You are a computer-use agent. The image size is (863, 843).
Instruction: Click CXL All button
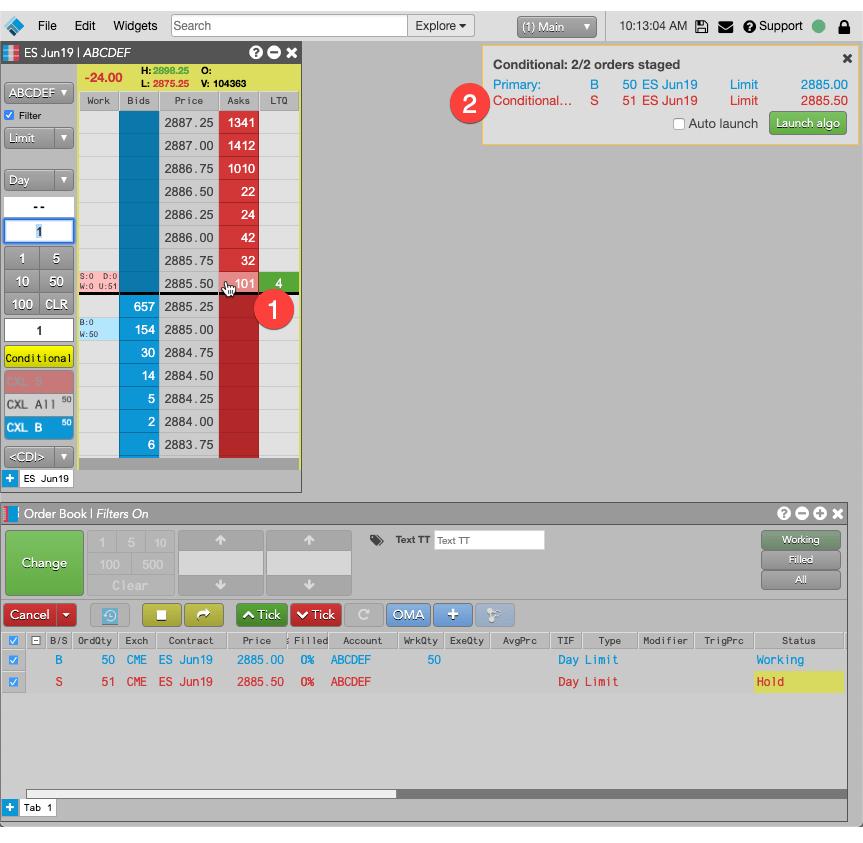39,404
